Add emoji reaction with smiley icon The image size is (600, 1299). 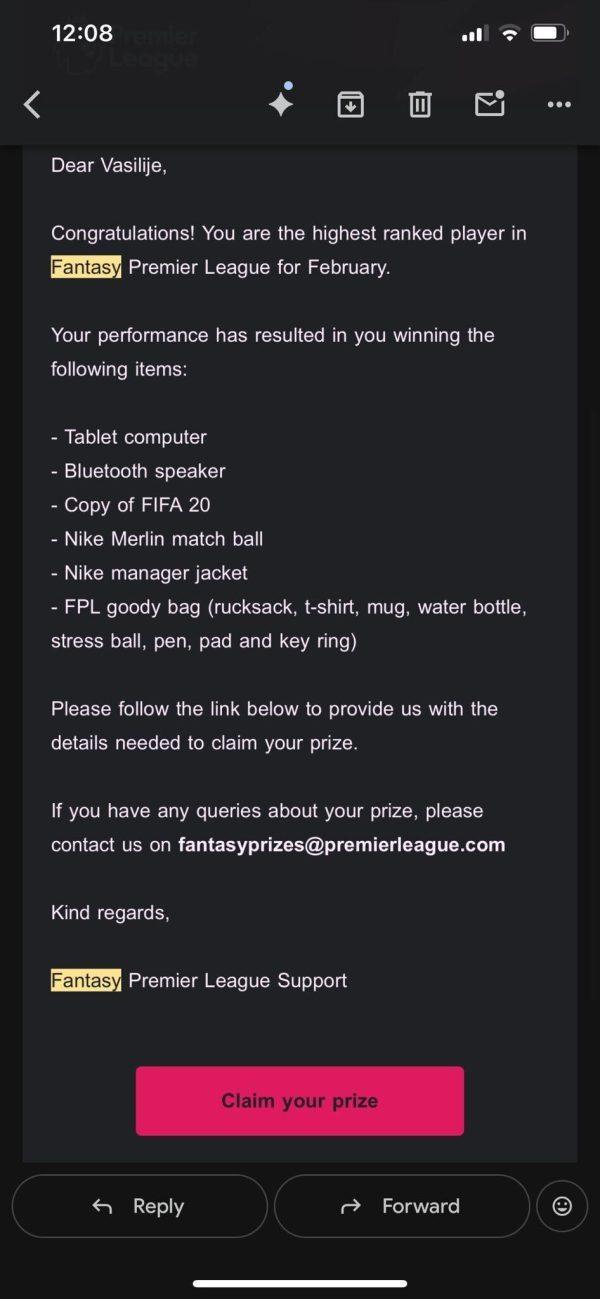tap(562, 1206)
